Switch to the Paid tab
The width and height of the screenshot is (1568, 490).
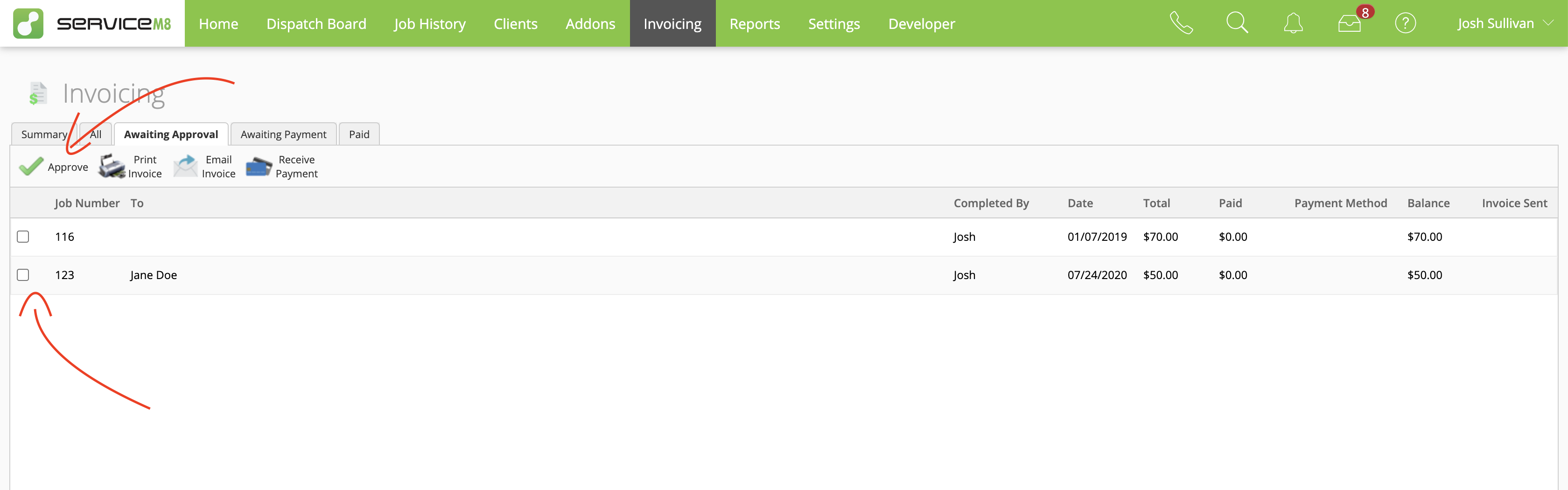(x=358, y=134)
